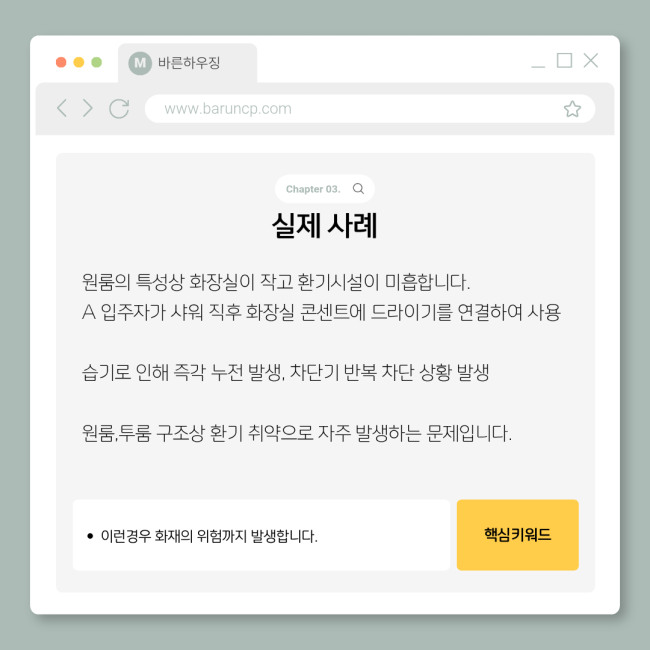Go back with the left arrow

coord(62,108)
